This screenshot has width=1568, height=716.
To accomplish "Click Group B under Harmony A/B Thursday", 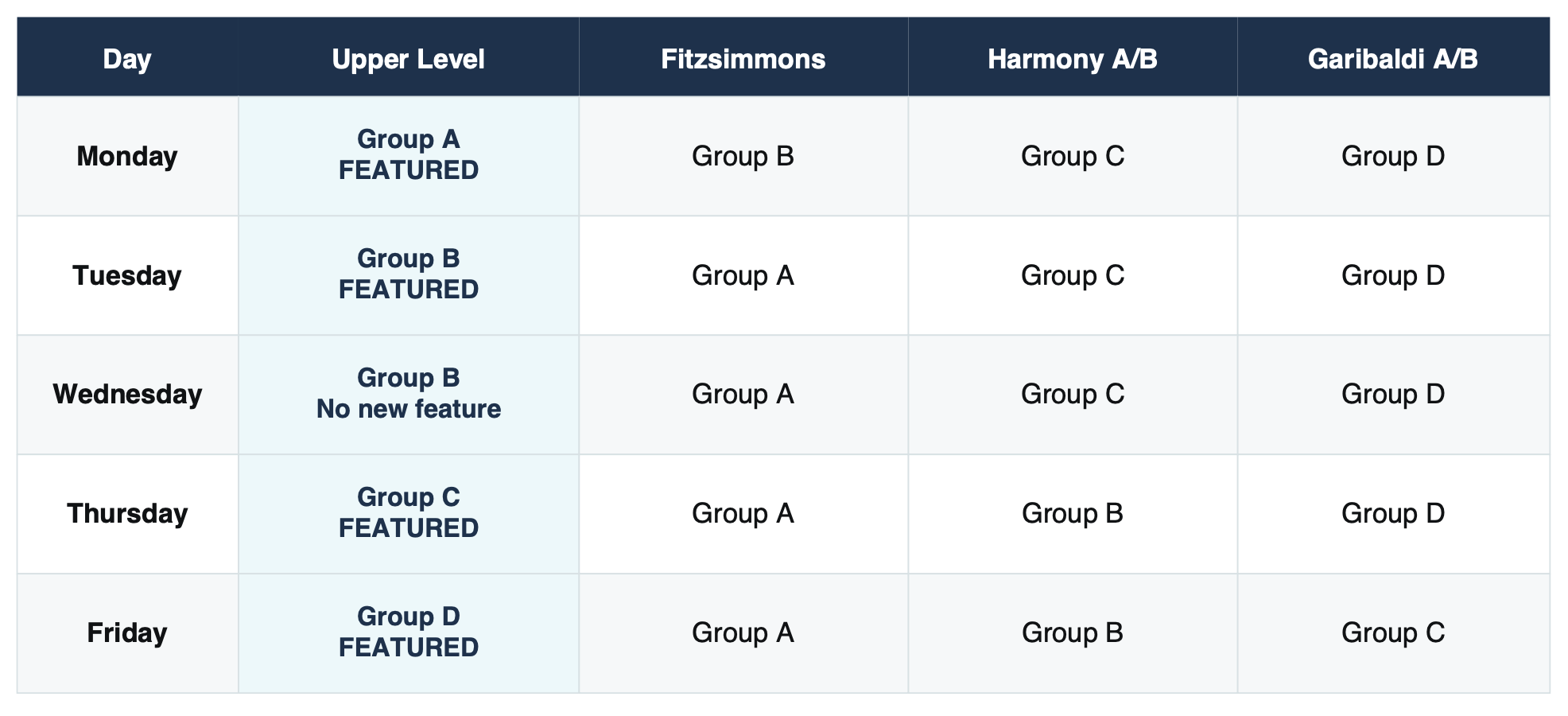I will pyautogui.click(x=1073, y=514).
